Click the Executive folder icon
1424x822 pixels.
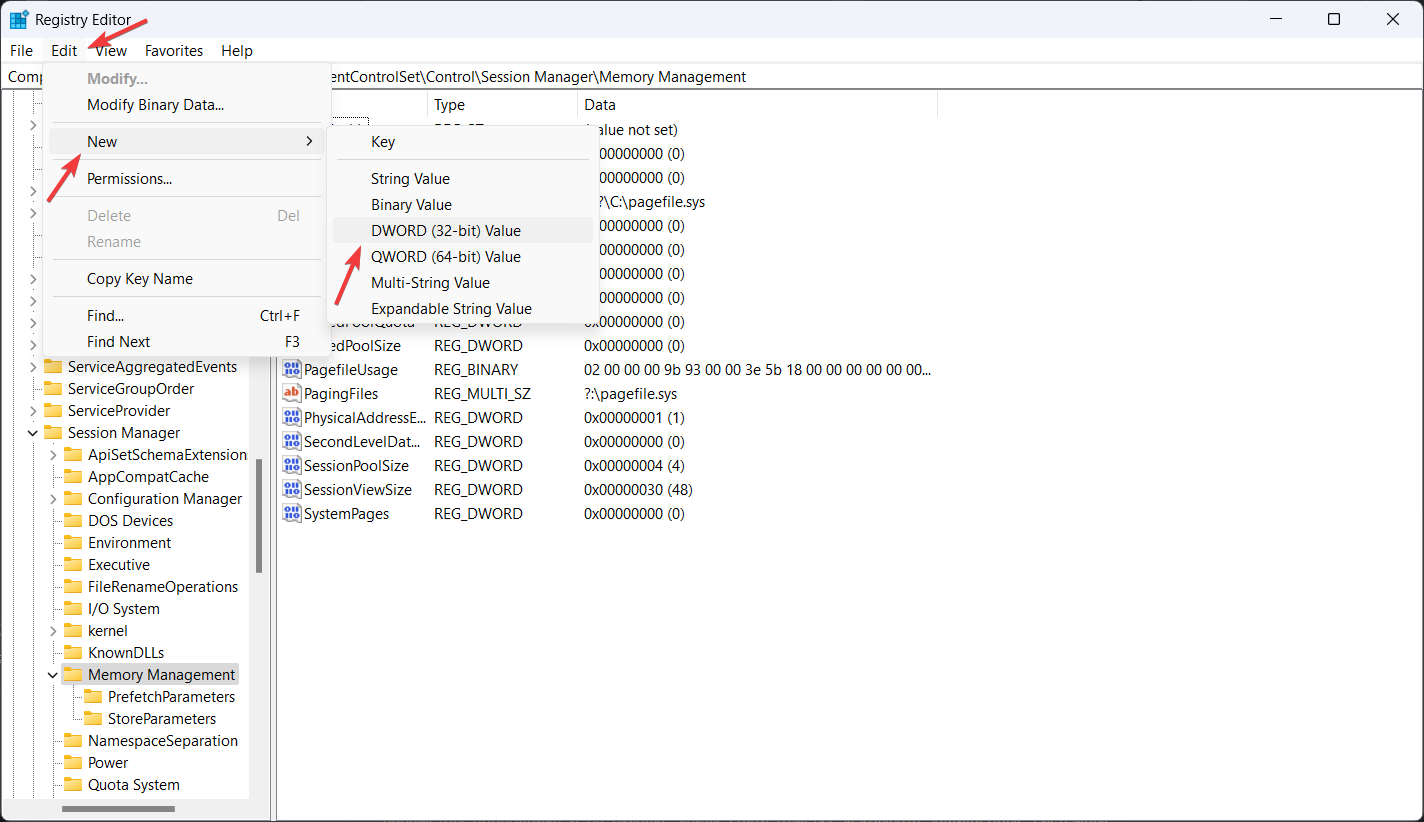click(72, 565)
